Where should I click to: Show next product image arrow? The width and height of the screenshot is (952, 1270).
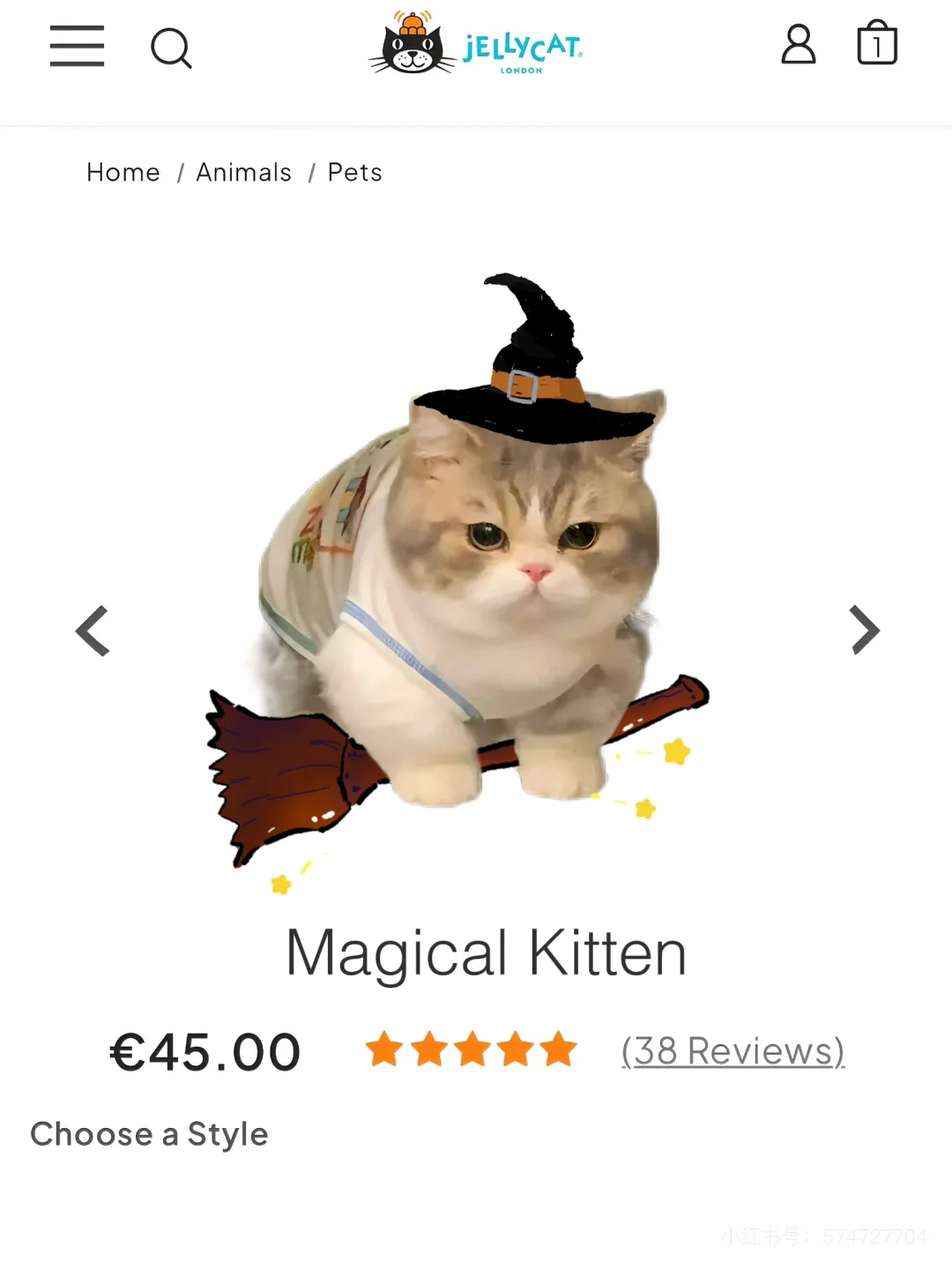pos(864,630)
